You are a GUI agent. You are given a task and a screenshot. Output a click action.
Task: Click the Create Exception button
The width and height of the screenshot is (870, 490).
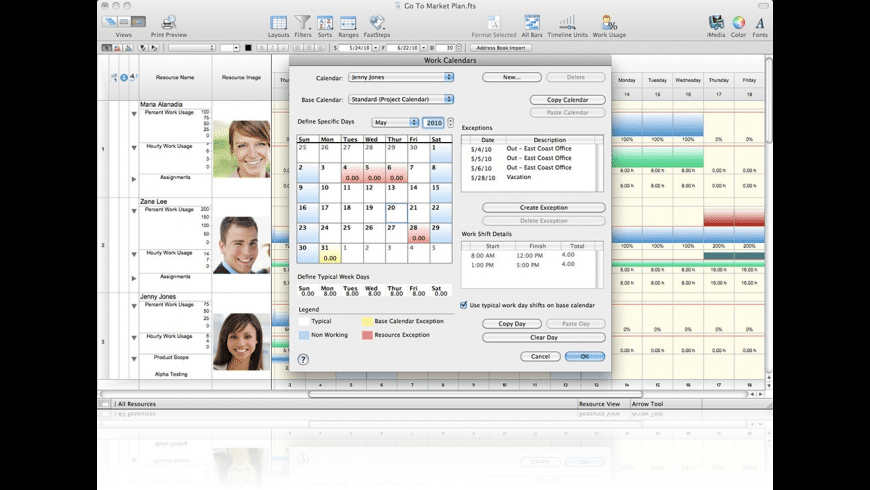click(x=544, y=208)
